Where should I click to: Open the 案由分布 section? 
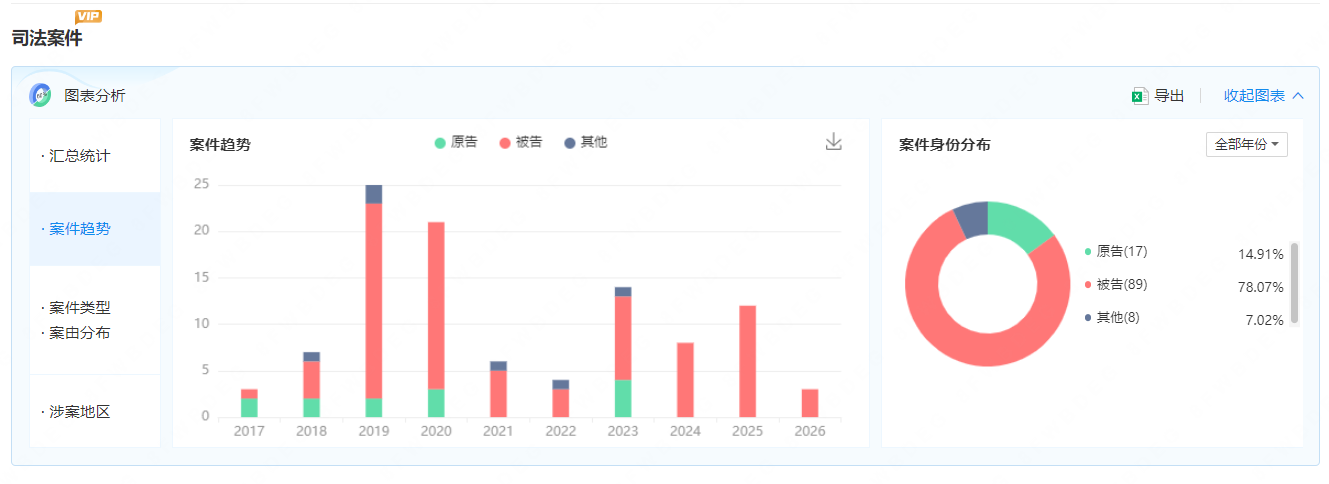pos(80,332)
